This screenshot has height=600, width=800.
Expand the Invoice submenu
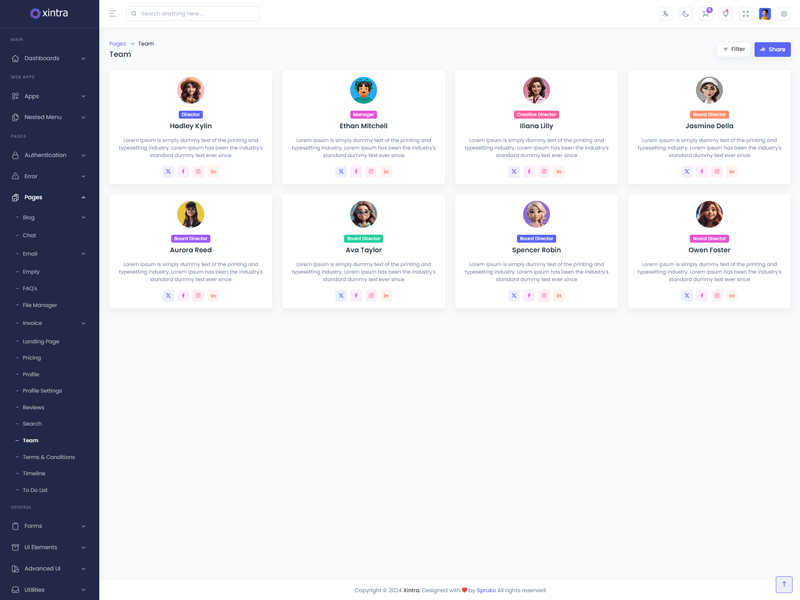click(x=49, y=323)
